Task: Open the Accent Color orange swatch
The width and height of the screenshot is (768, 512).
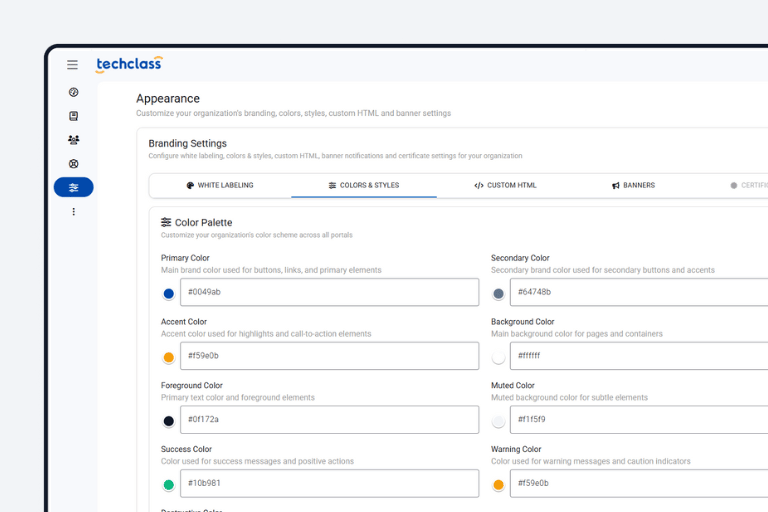Action: tap(168, 357)
